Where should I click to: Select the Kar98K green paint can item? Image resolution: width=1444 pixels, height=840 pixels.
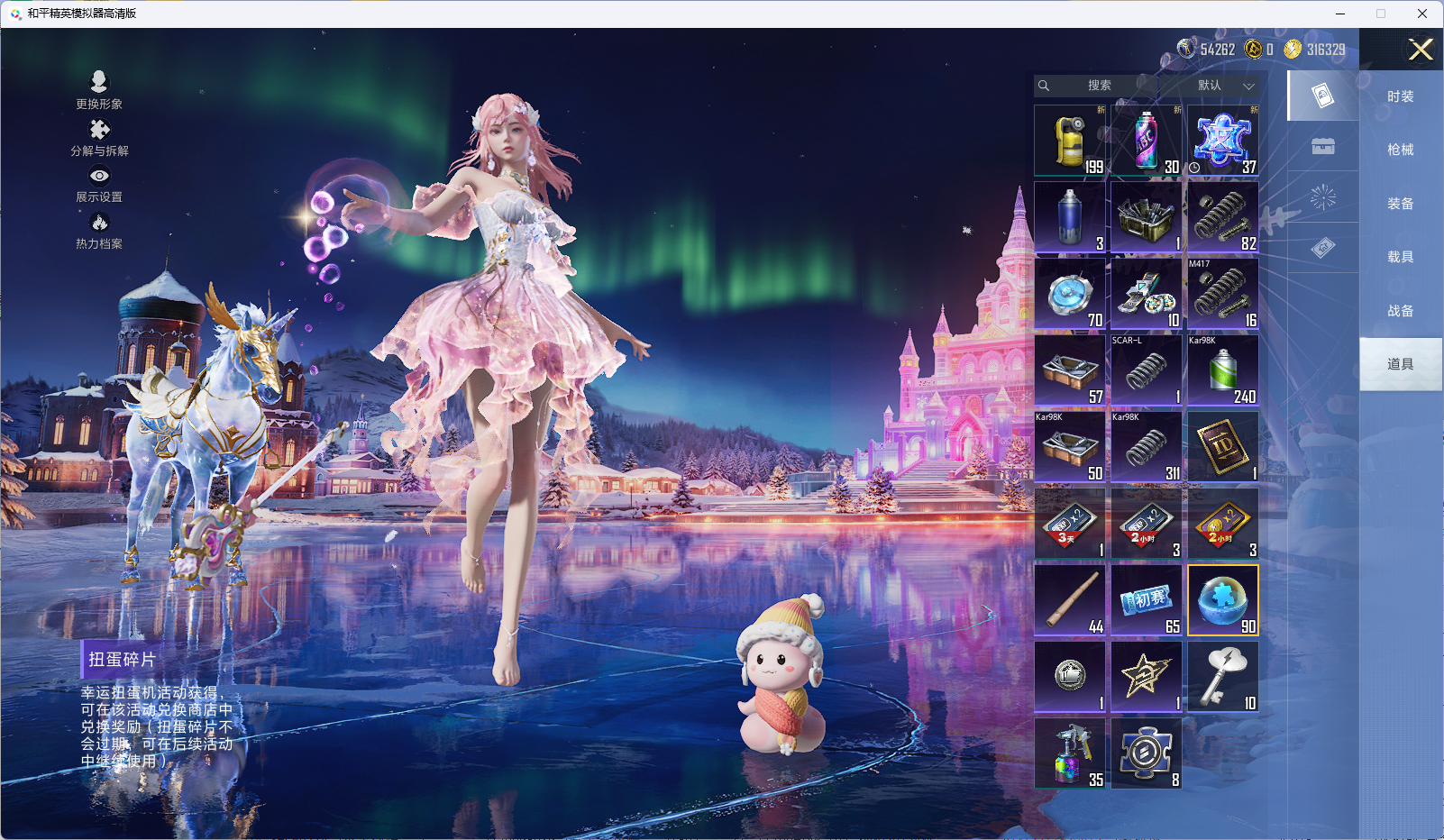pyautogui.click(x=1222, y=370)
